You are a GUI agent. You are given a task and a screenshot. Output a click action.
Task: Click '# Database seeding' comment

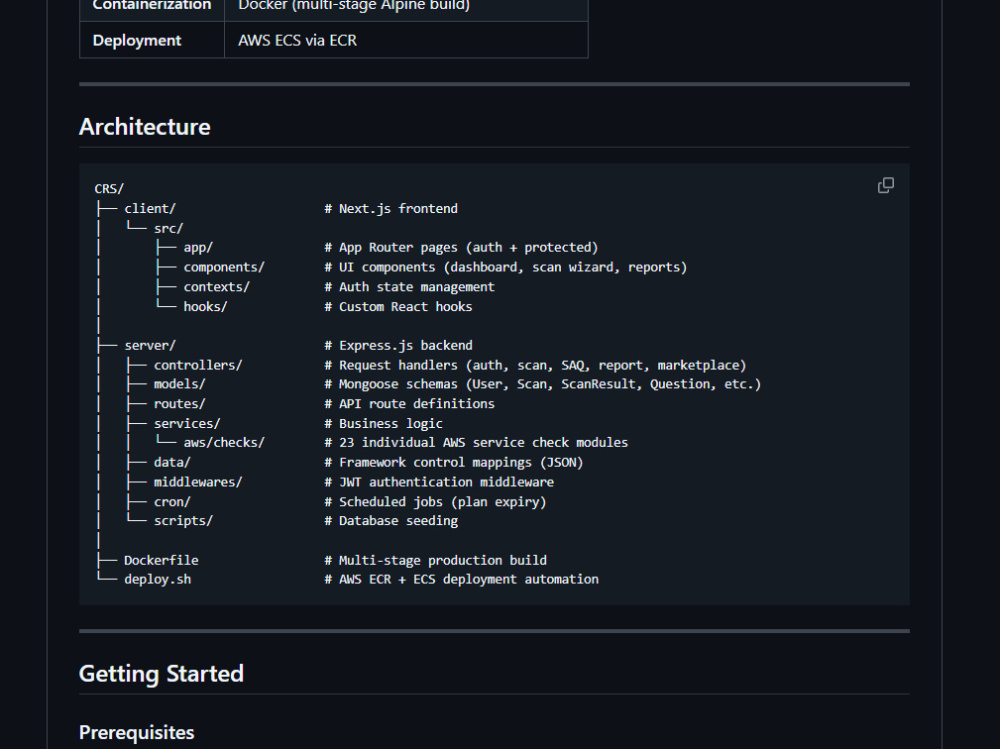click(391, 521)
